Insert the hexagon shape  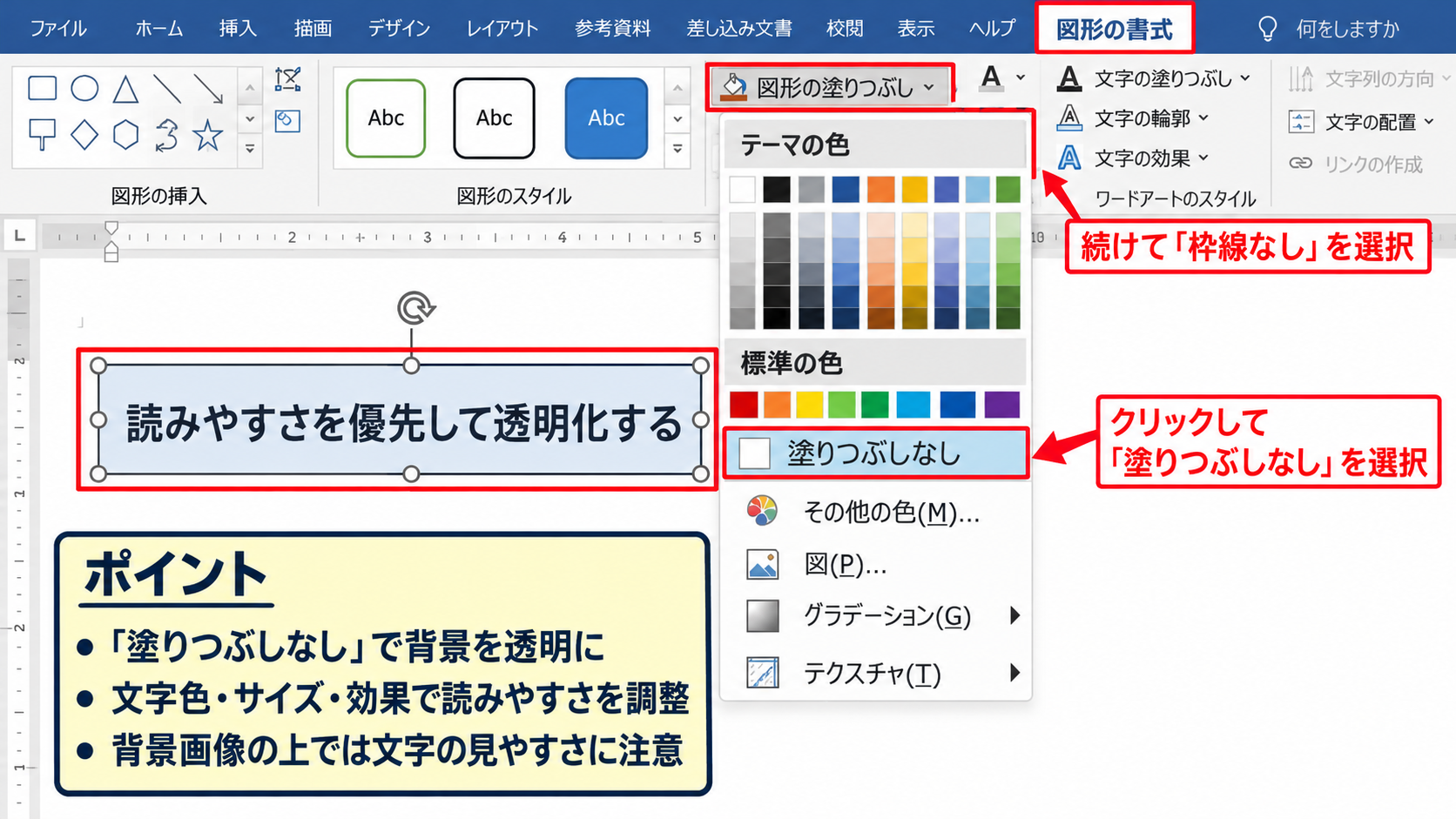[125, 135]
